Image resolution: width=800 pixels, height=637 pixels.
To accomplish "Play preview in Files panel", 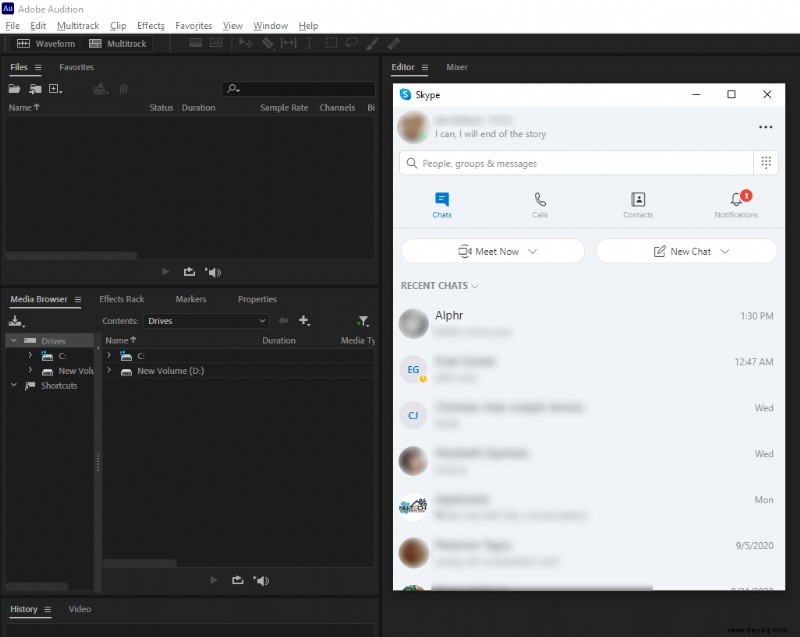I will 165,272.
